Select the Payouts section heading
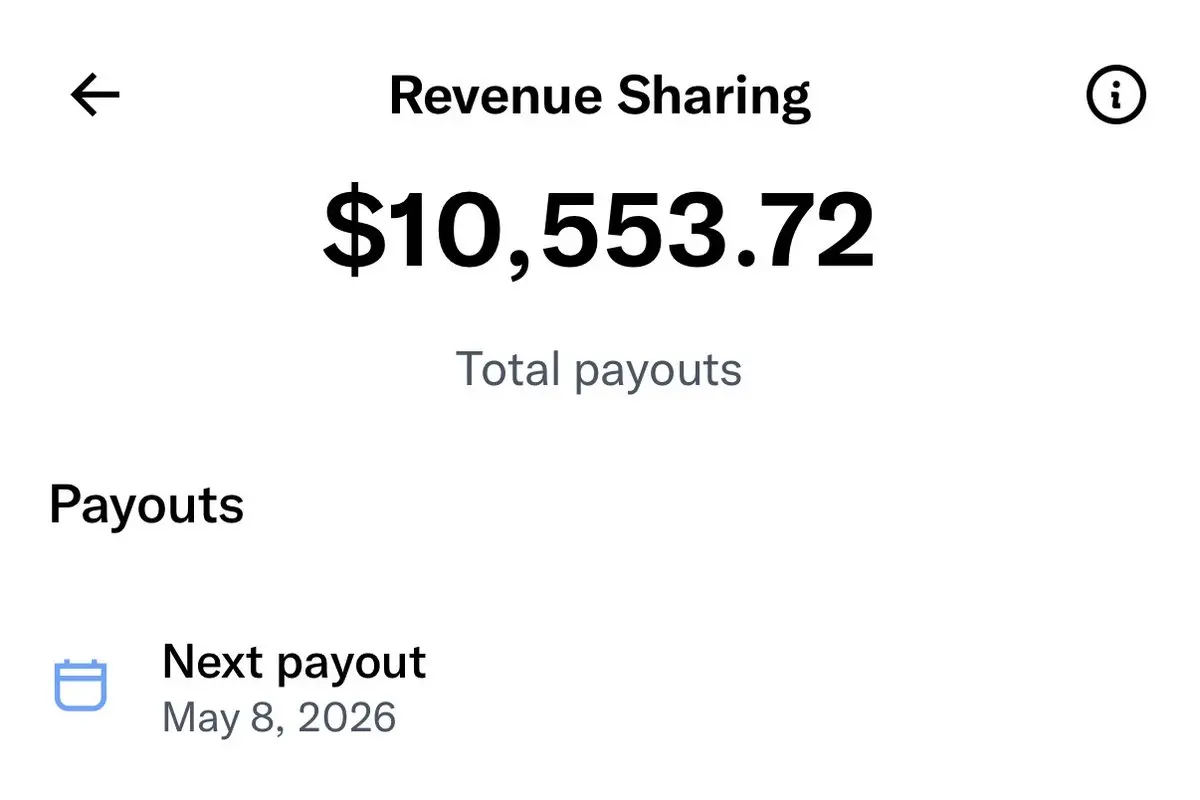The height and width of the screenshot is (800, 1200). (x=146, y=504)
